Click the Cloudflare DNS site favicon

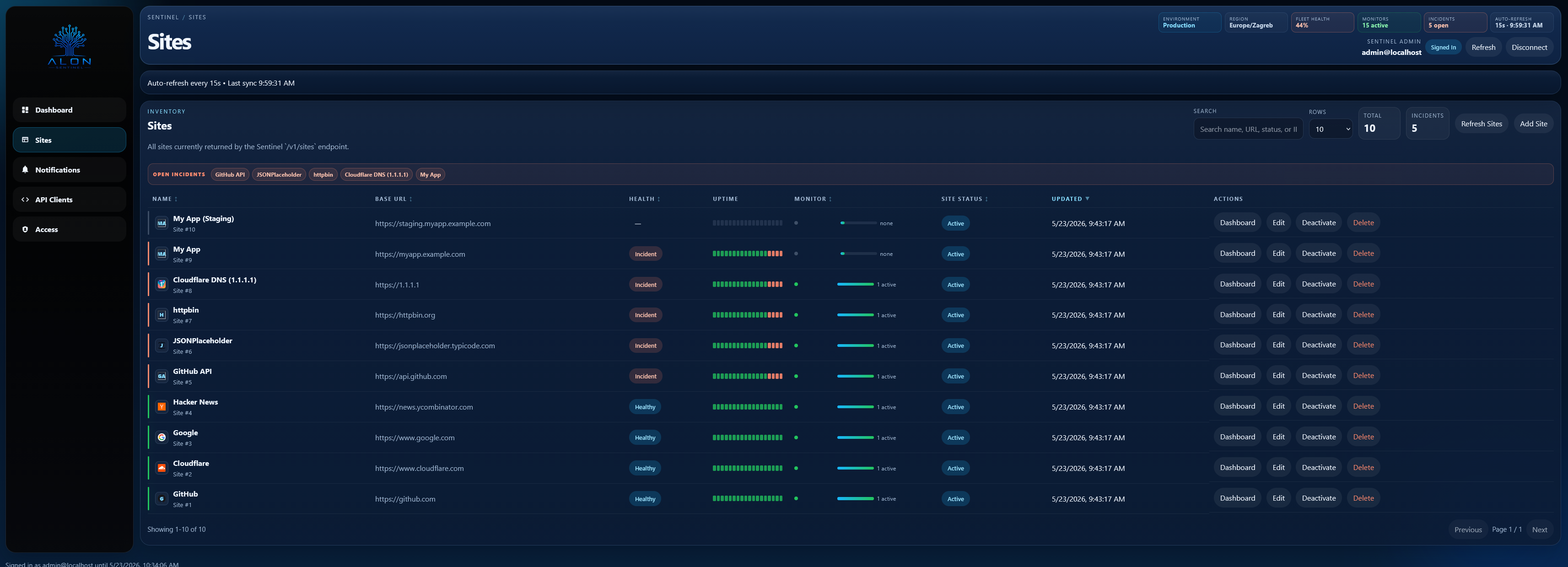pos(162,284)
